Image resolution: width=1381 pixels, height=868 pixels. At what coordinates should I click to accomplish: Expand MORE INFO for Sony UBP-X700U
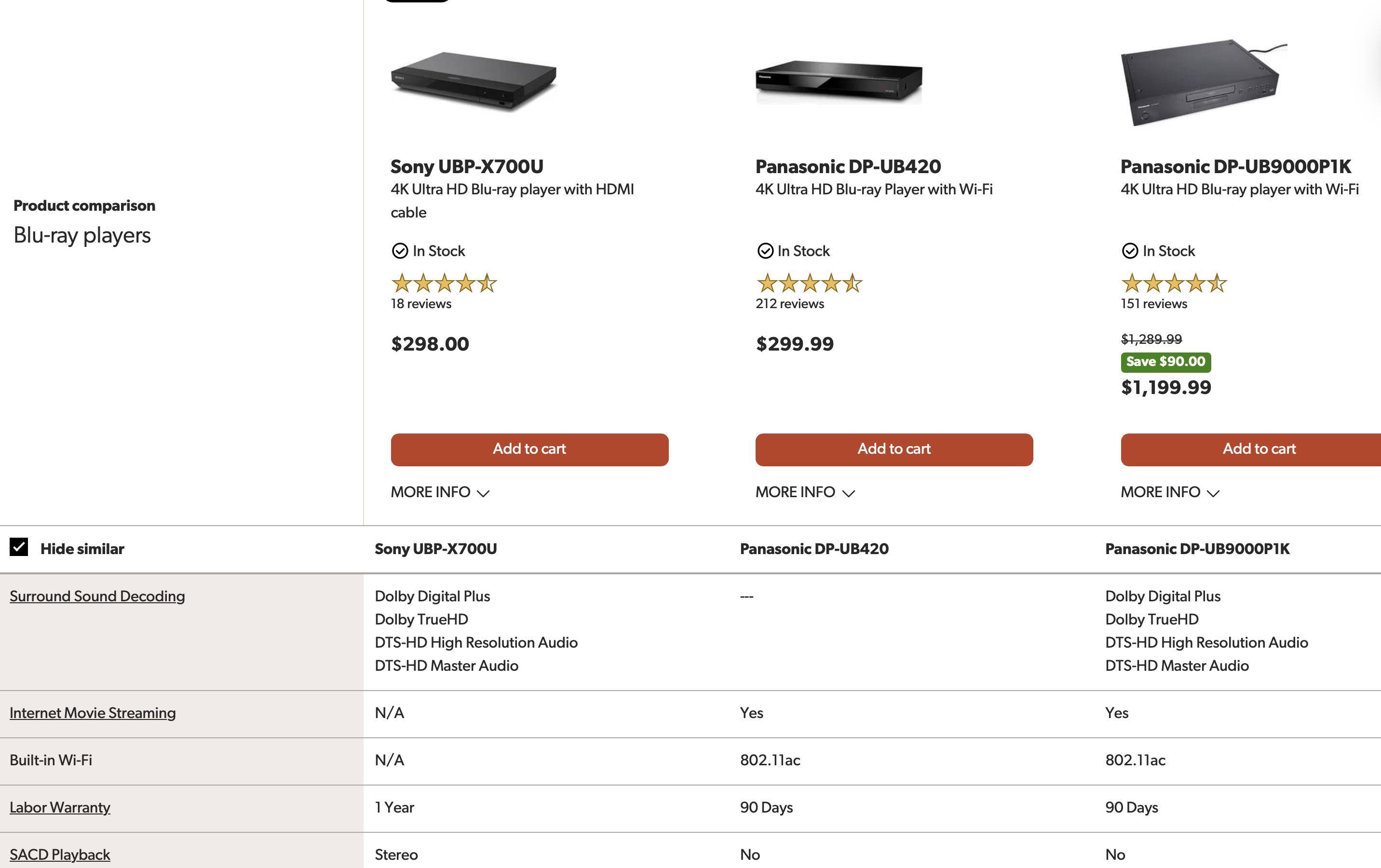(x=439, y=492)
